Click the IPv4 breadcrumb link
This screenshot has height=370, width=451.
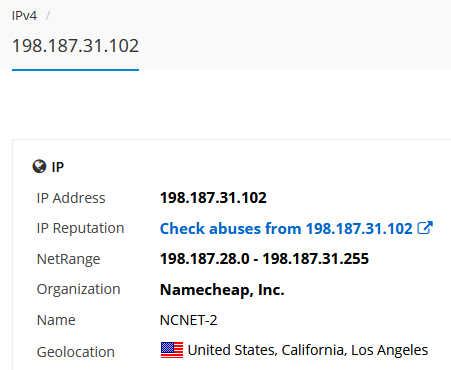24,16
